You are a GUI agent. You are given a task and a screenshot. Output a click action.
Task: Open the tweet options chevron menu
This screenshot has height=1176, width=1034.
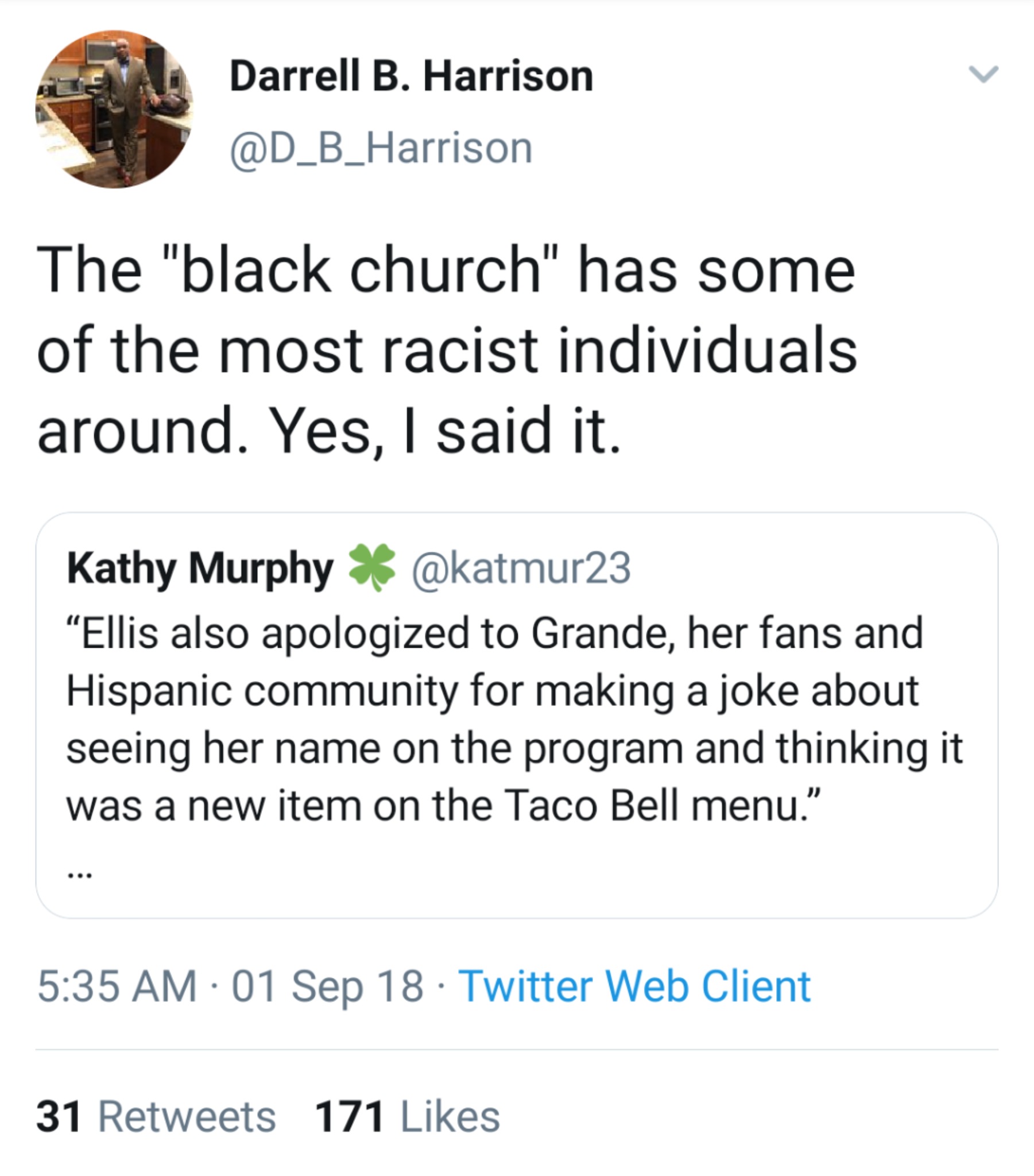tap(983, 75)
